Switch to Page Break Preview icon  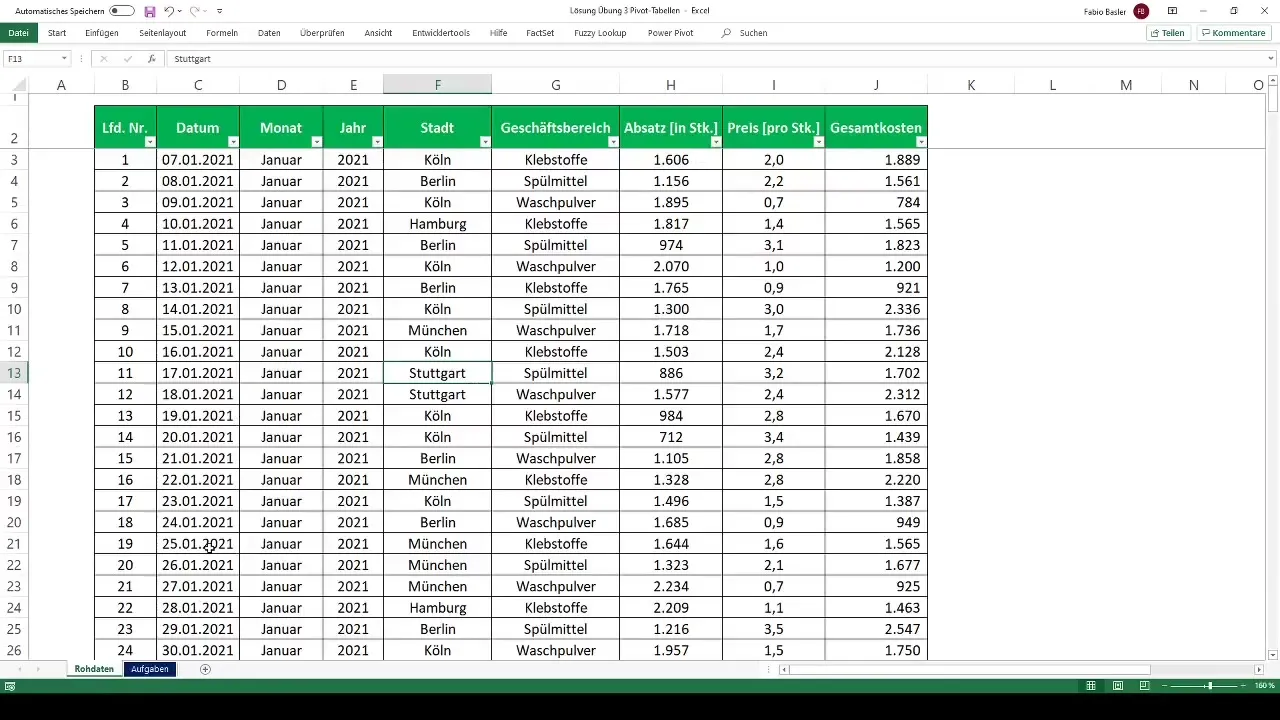[x=1143, y=686]
